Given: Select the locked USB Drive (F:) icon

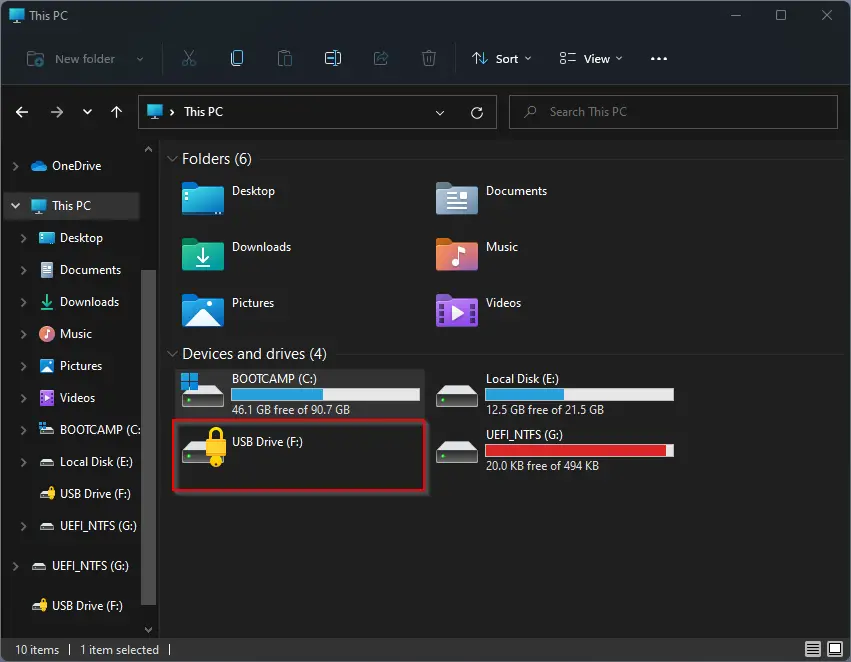Looking at the screenshot, I should point(205,447).
